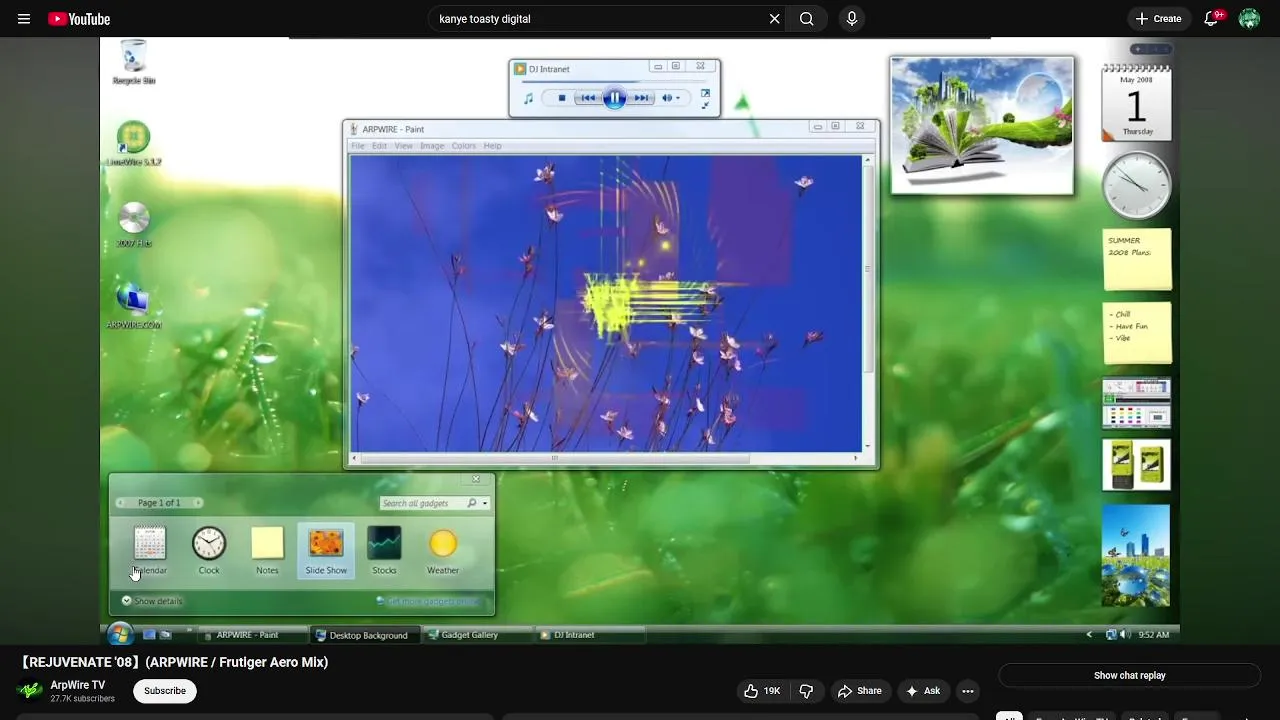Open the View menu in Paint
This screenshot has width=1280, height=720.
click(403, 146)
